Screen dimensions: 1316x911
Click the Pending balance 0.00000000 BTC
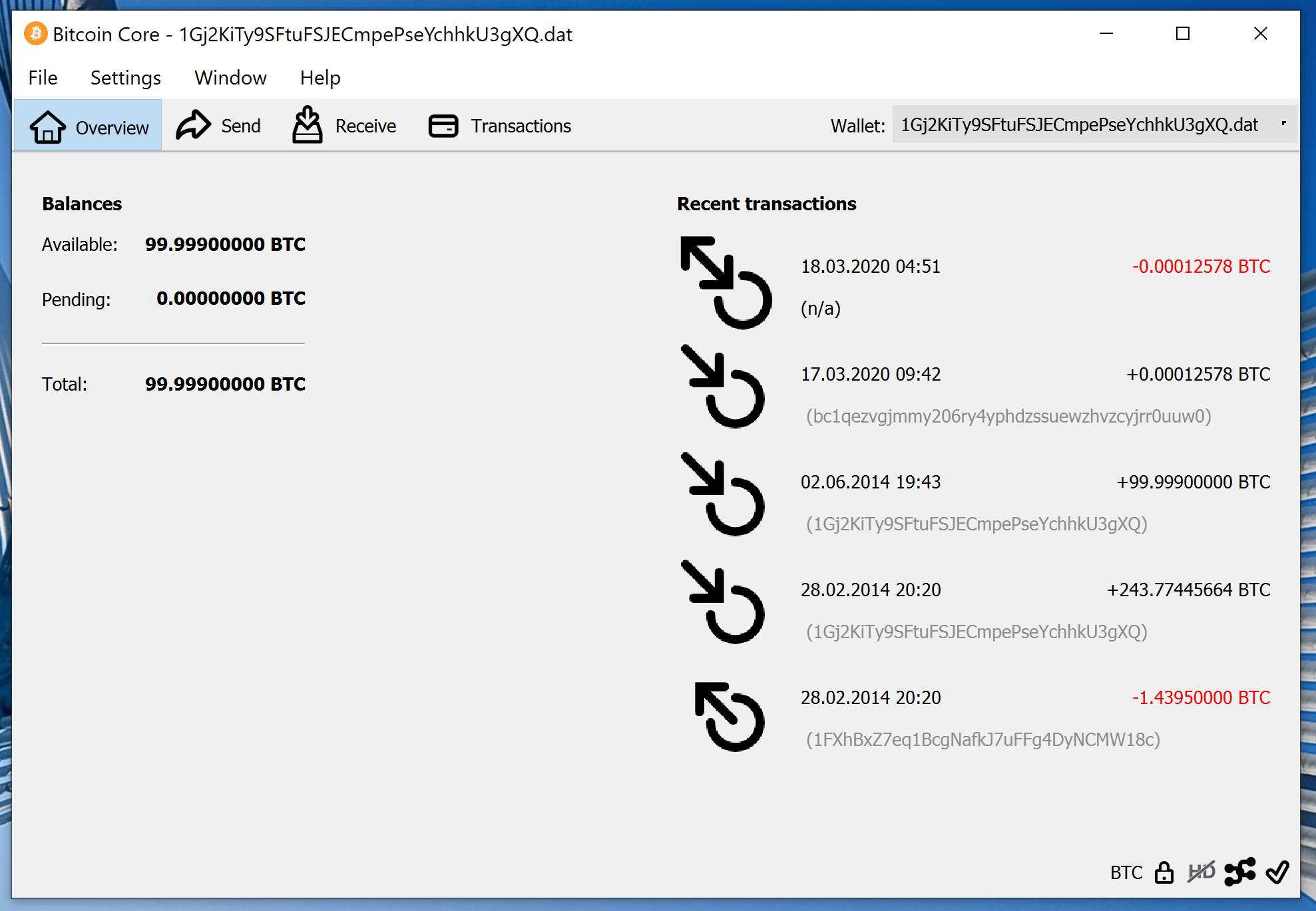(231, 299)
